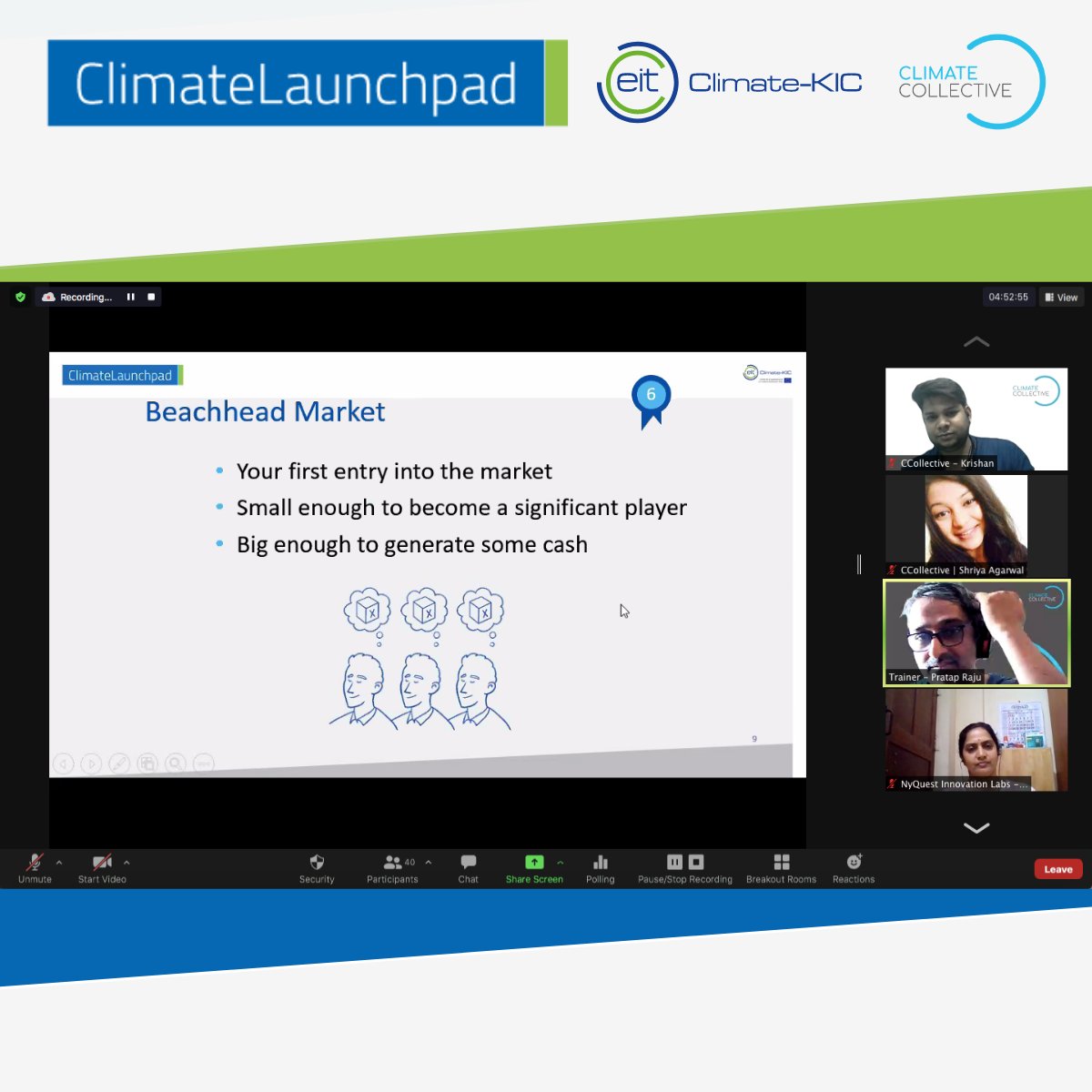Click bullet 'Your first entry into the market'
This screenshot has height=1092, width=1092.
(394, 471)
